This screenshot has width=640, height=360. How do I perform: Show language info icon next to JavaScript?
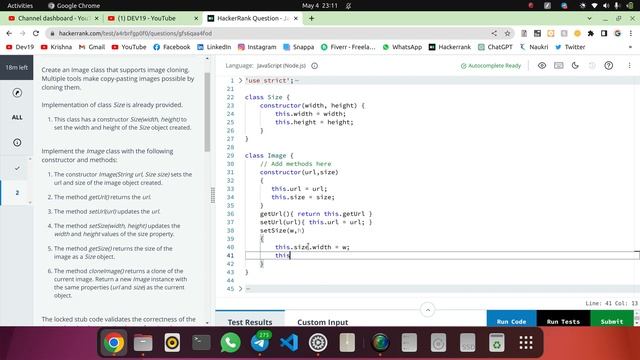coord(315,66)
